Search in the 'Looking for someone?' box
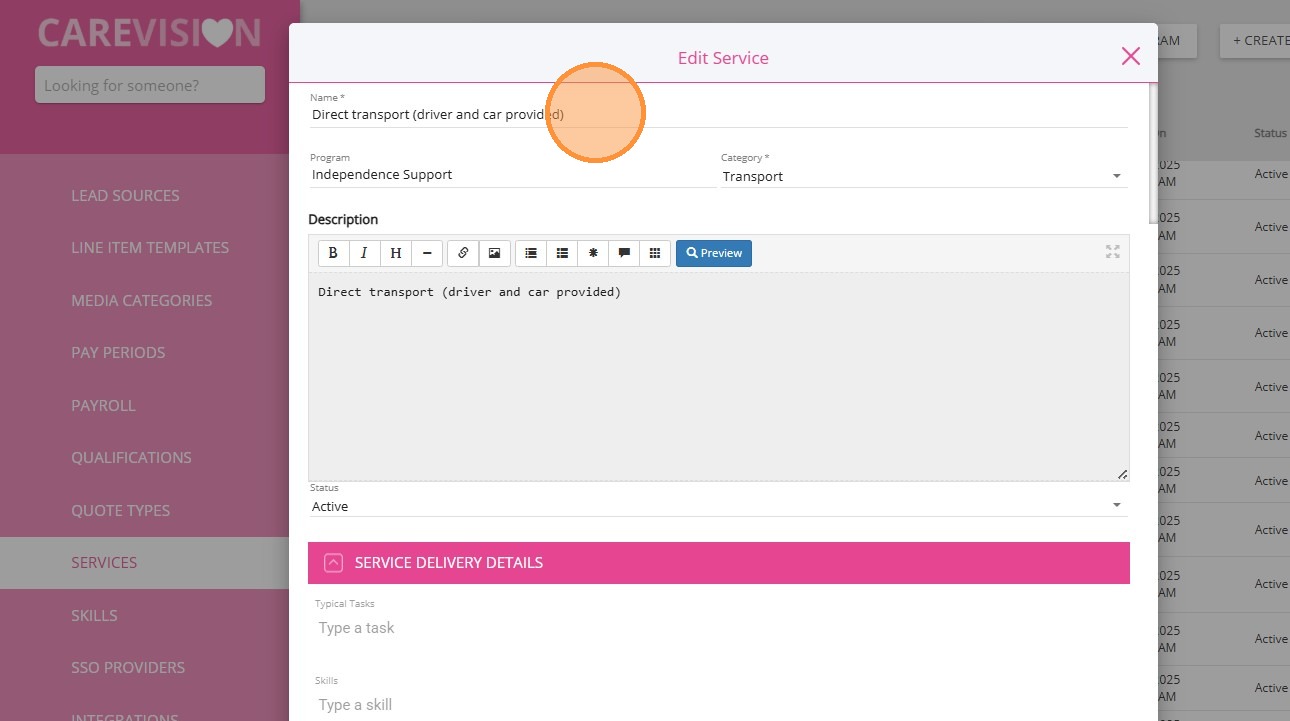1290x721 pixels. click(150, 85)
